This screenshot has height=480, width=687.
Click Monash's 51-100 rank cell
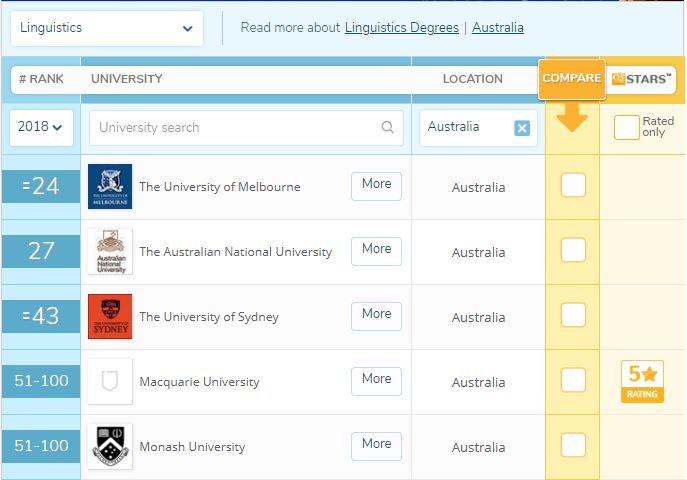click(x=41, y=446)
